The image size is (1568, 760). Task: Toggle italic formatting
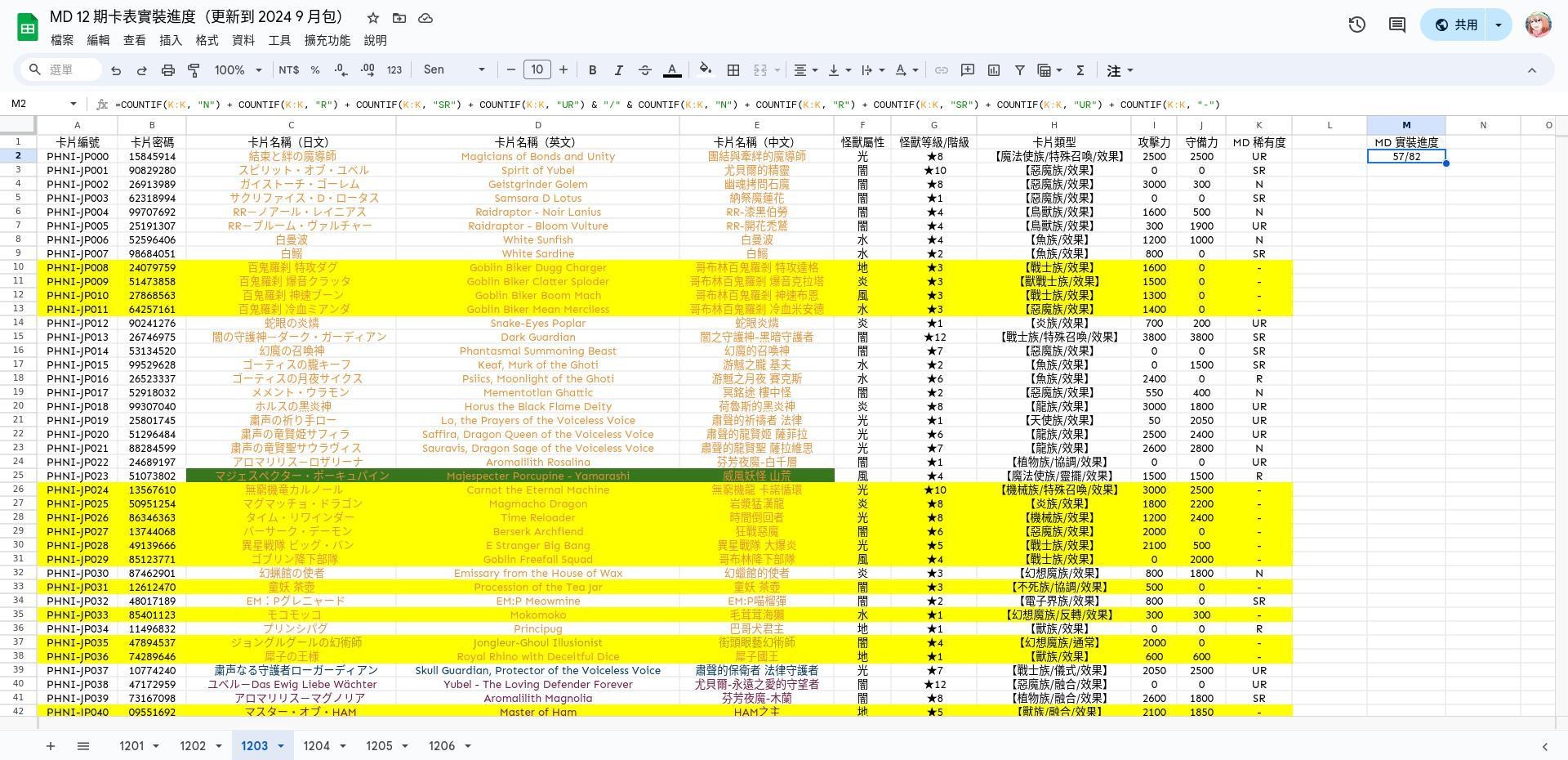(618, 70)
